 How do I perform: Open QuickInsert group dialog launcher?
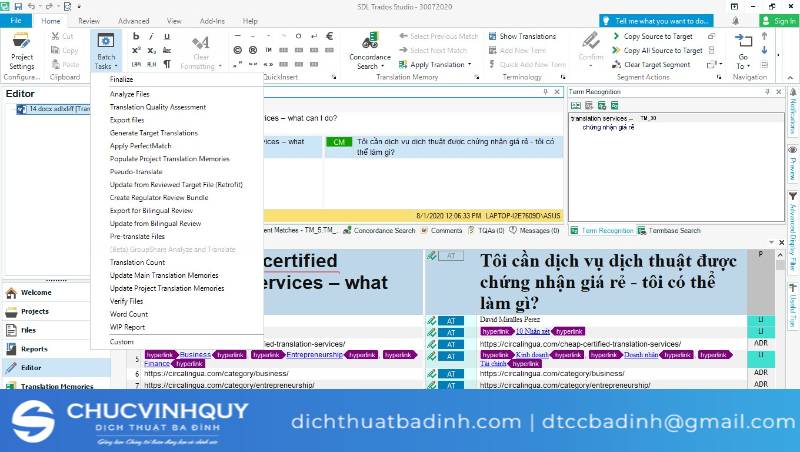(x=334, y=77)
